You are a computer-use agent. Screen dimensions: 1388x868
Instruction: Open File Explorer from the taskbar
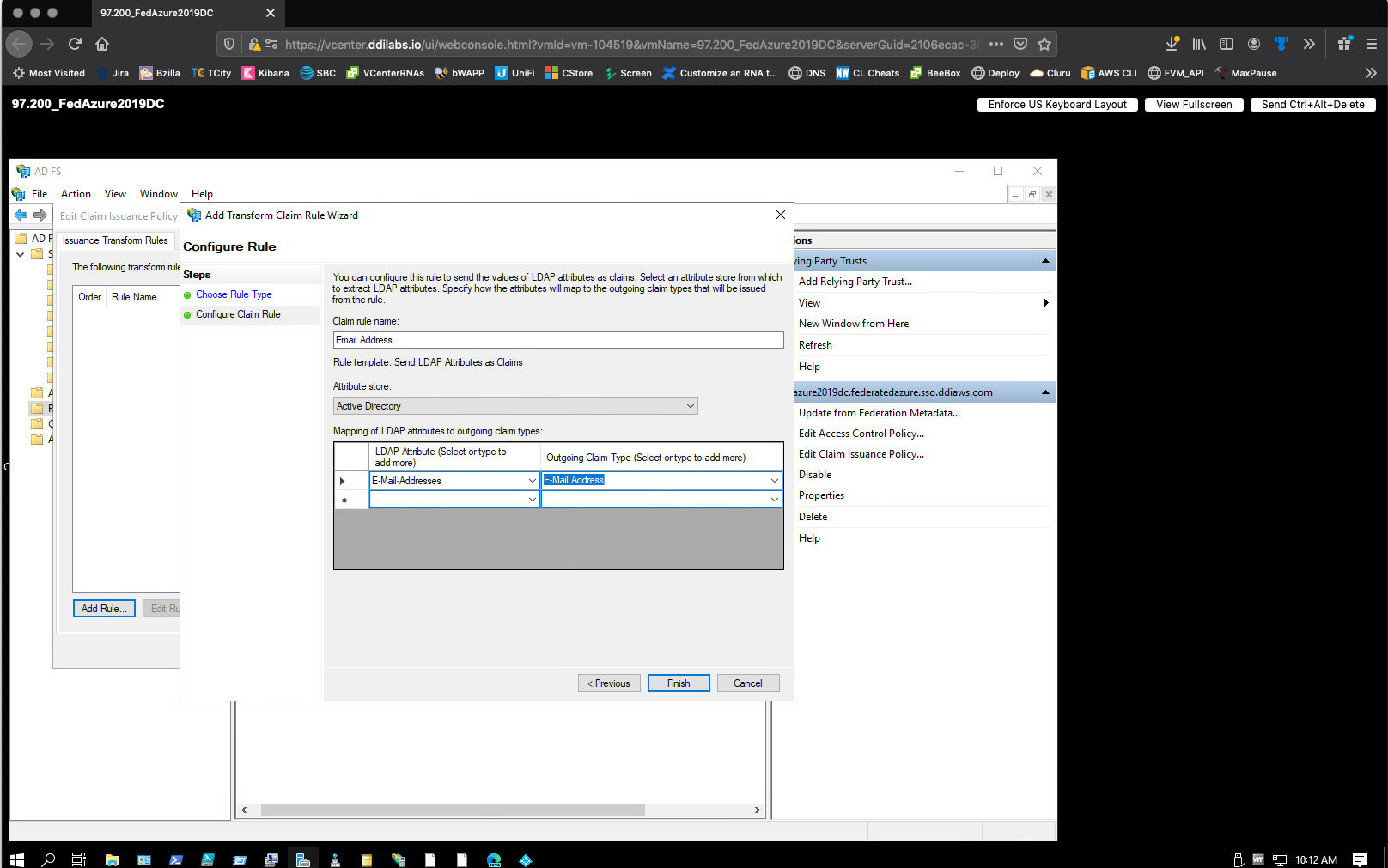(x=112, y=859)
